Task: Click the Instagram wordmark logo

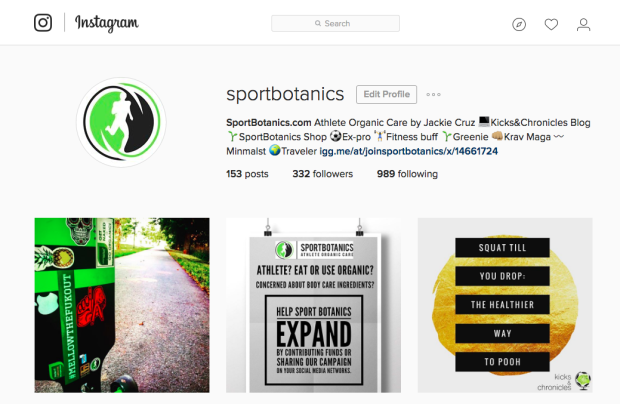Action: point(107,23)
